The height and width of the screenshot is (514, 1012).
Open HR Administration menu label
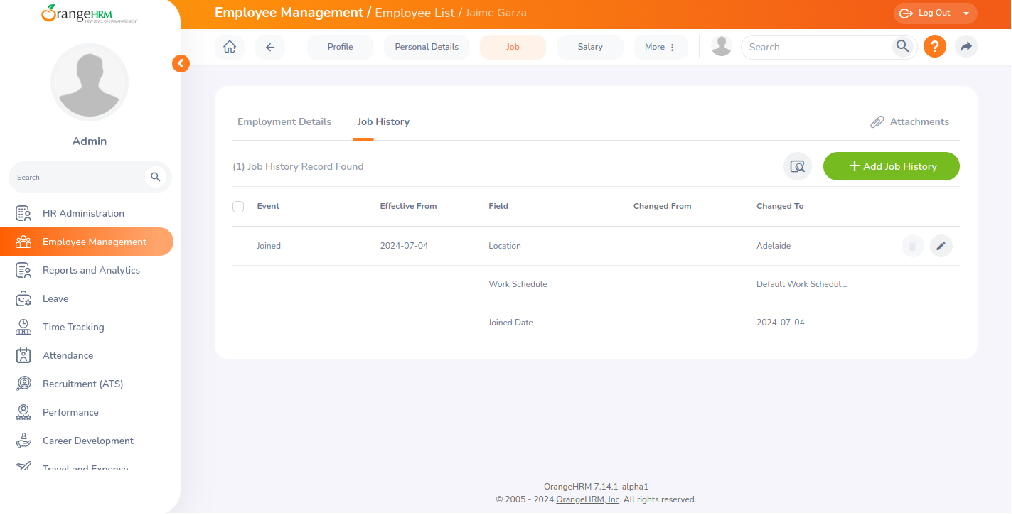83,213
